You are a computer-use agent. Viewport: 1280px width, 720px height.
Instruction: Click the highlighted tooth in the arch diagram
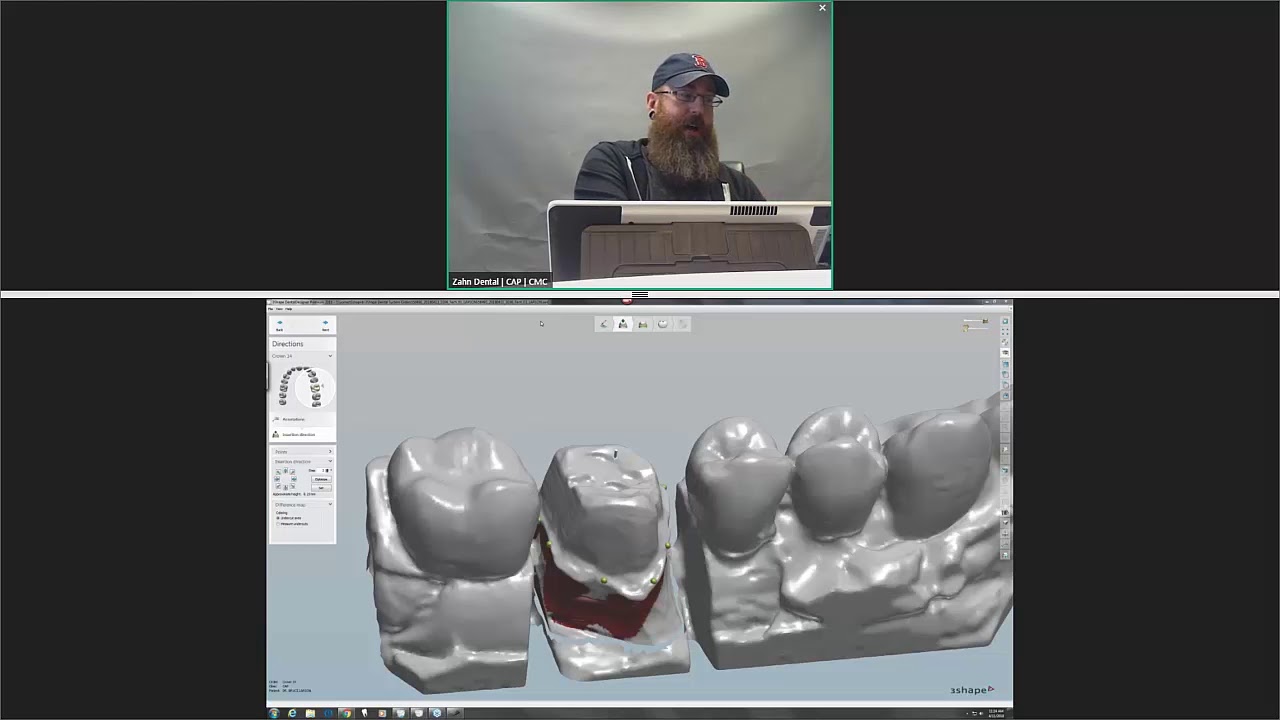(315, 388)
